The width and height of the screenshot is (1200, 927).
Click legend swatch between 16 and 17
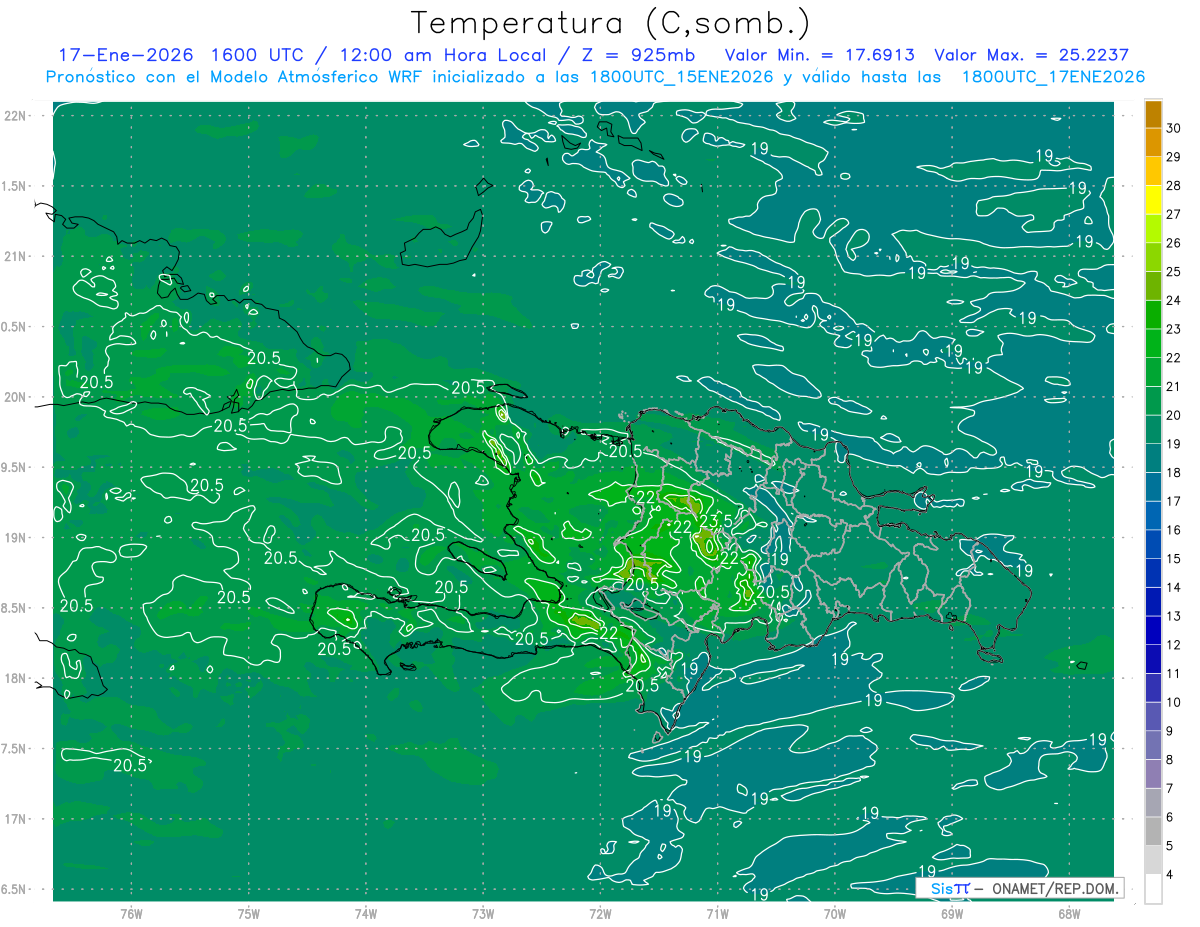[x=1153, y=516]
